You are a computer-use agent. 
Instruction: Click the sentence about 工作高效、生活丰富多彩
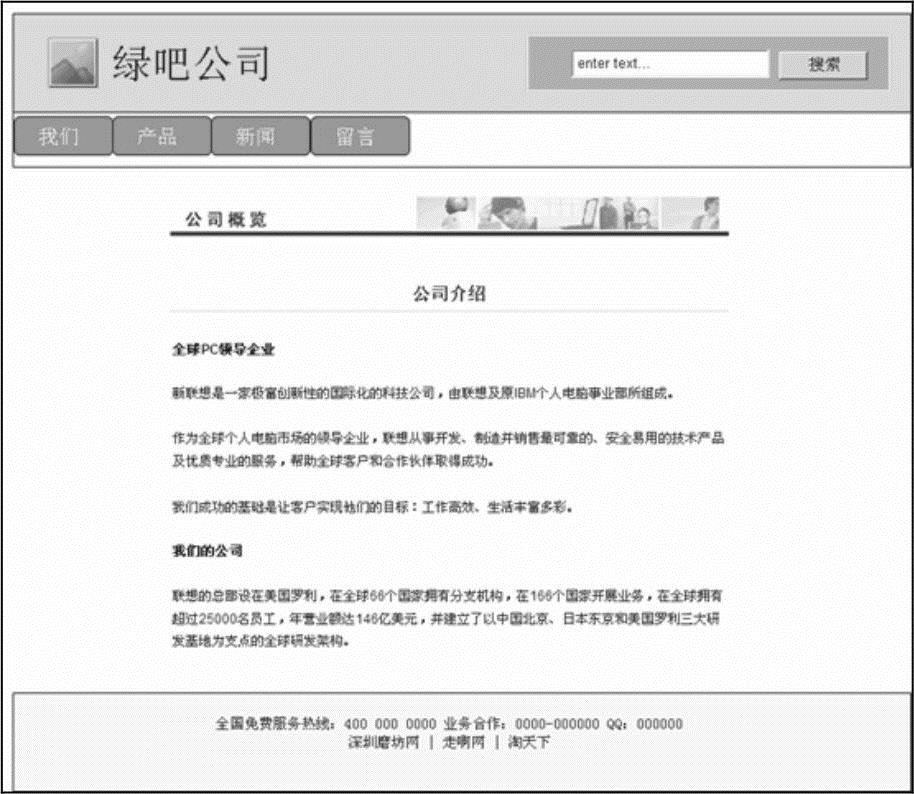[x=372, y=507]
